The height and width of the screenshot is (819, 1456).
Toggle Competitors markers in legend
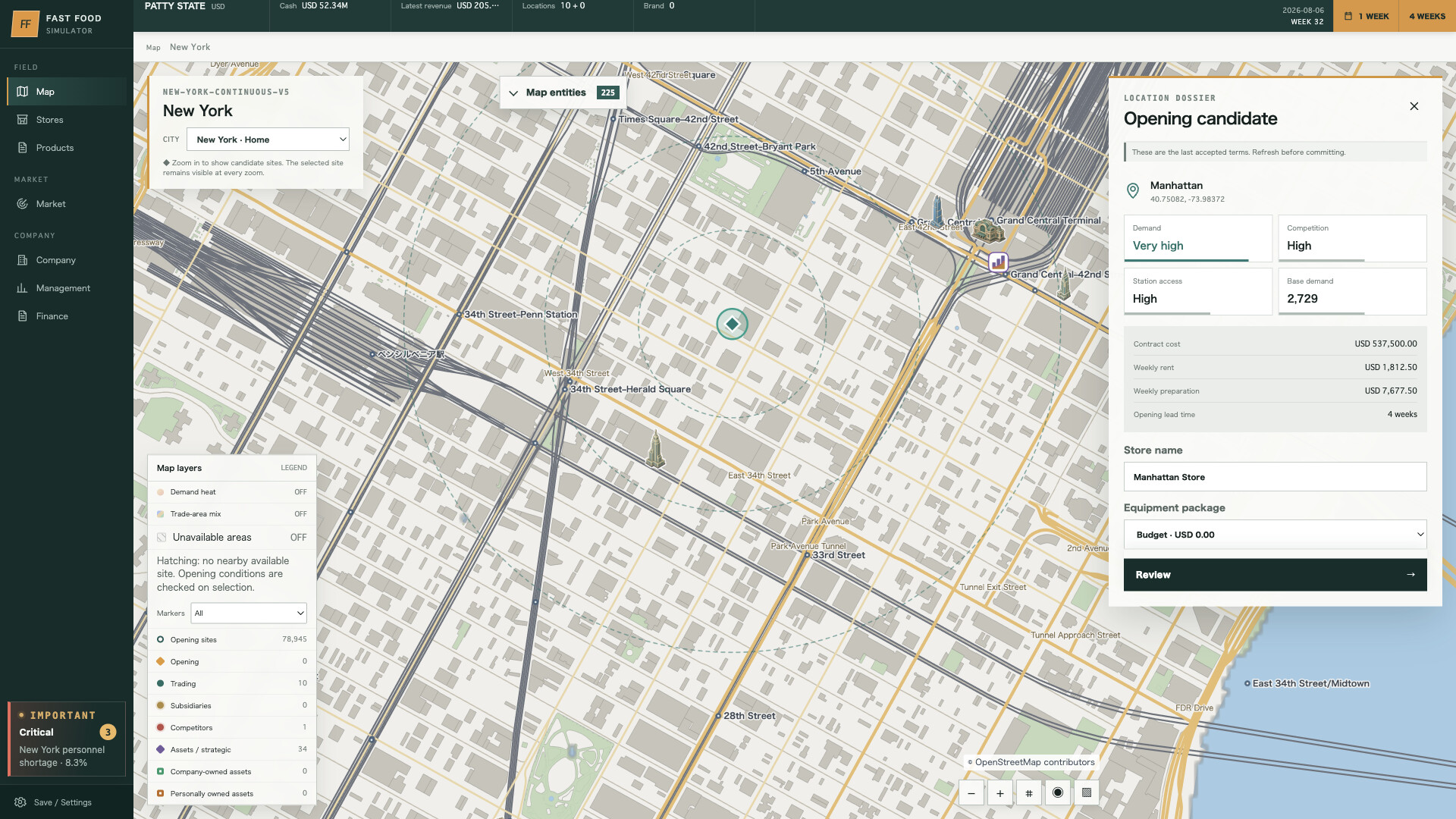(232, 727)
